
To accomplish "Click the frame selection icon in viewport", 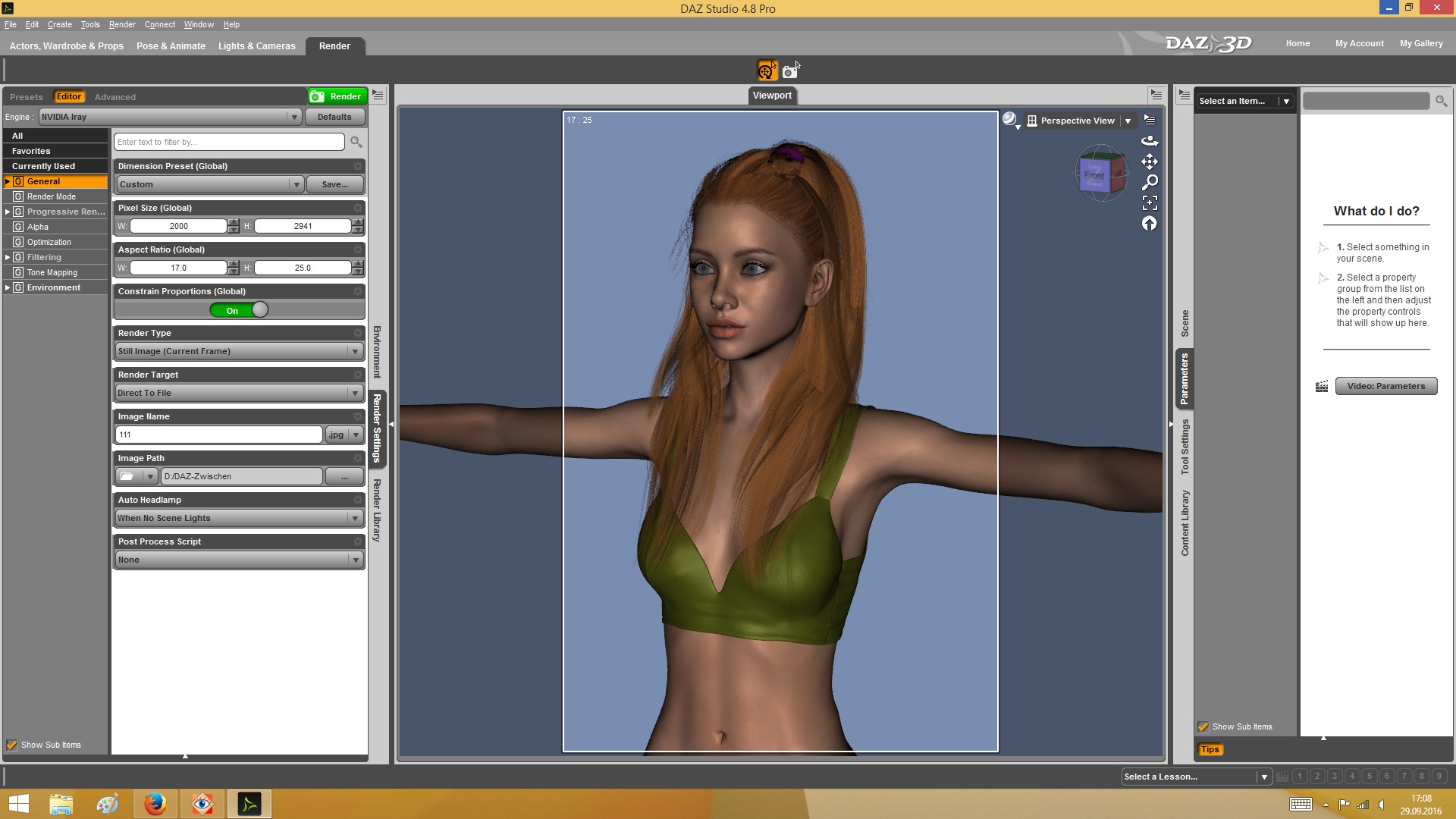I will click(1150, 202).
